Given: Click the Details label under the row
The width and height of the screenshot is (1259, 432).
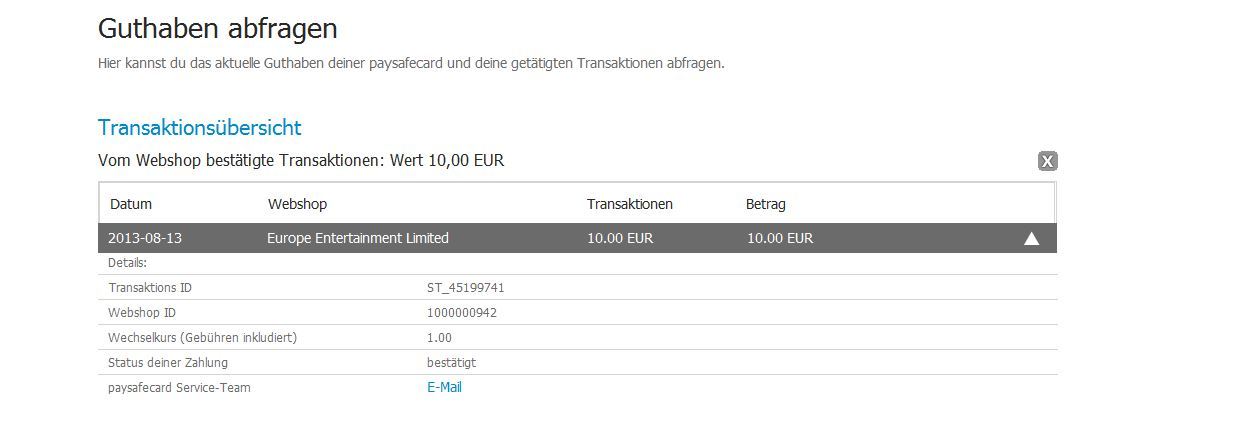Looking at the screenshot, I should (127, 262).
